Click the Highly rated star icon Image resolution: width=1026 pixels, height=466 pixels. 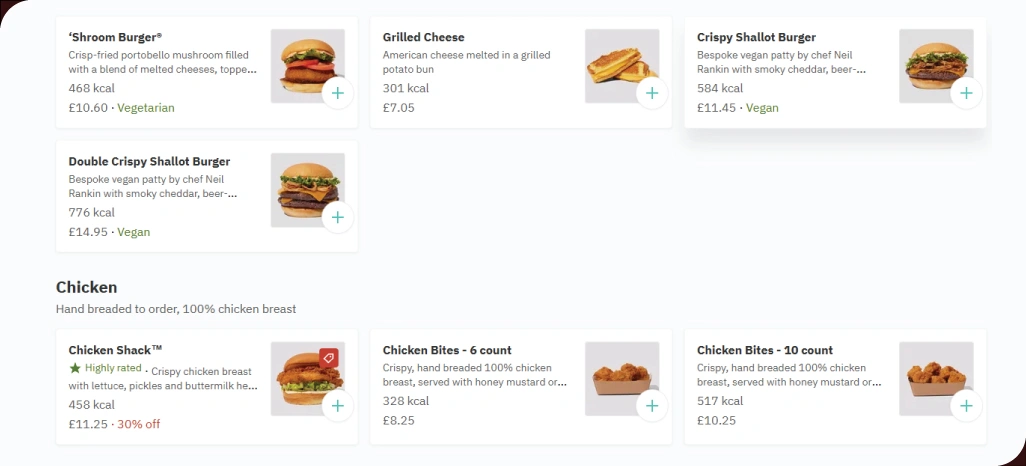coord(75,368)
